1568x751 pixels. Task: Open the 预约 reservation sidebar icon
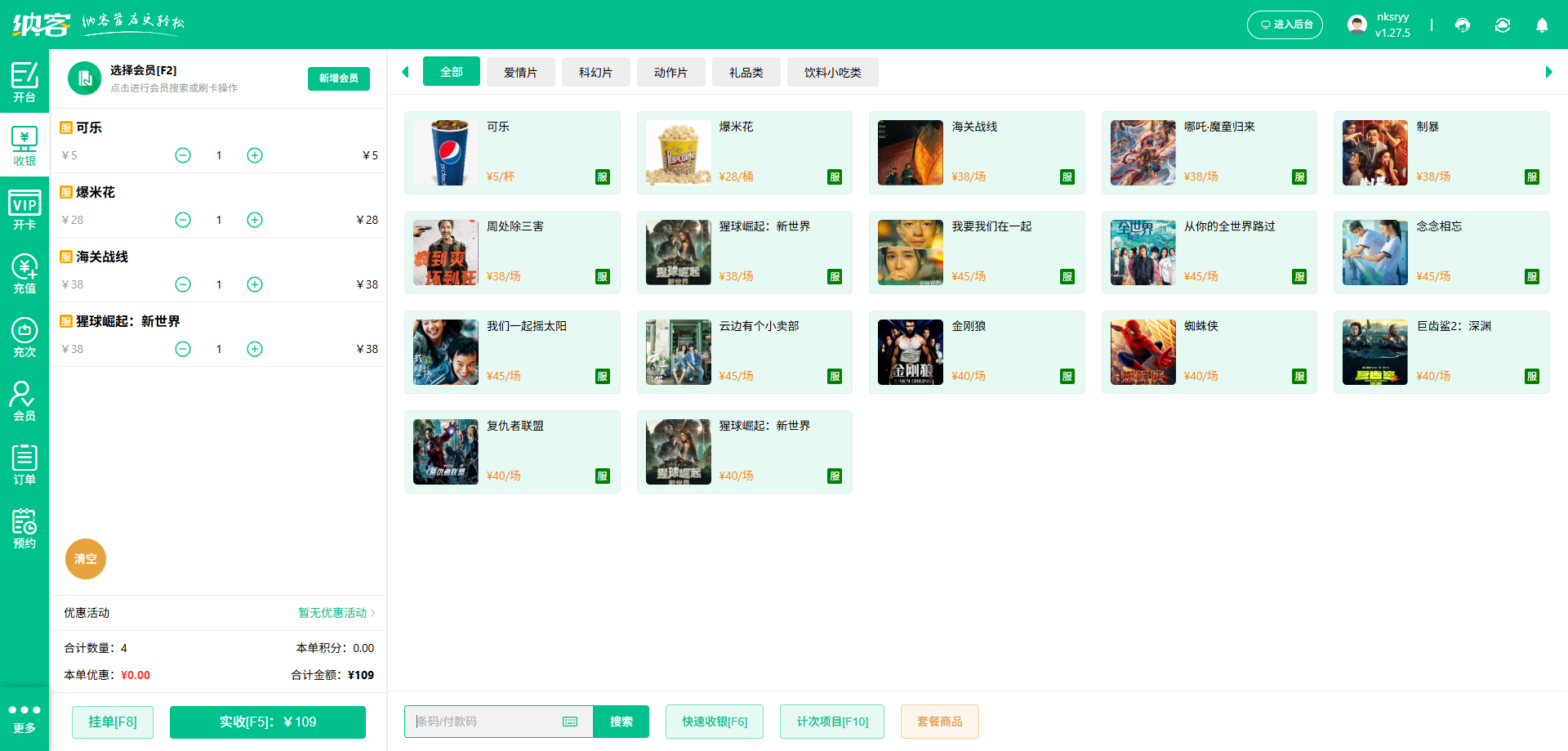pyautogui.click(x=24, y=529)
